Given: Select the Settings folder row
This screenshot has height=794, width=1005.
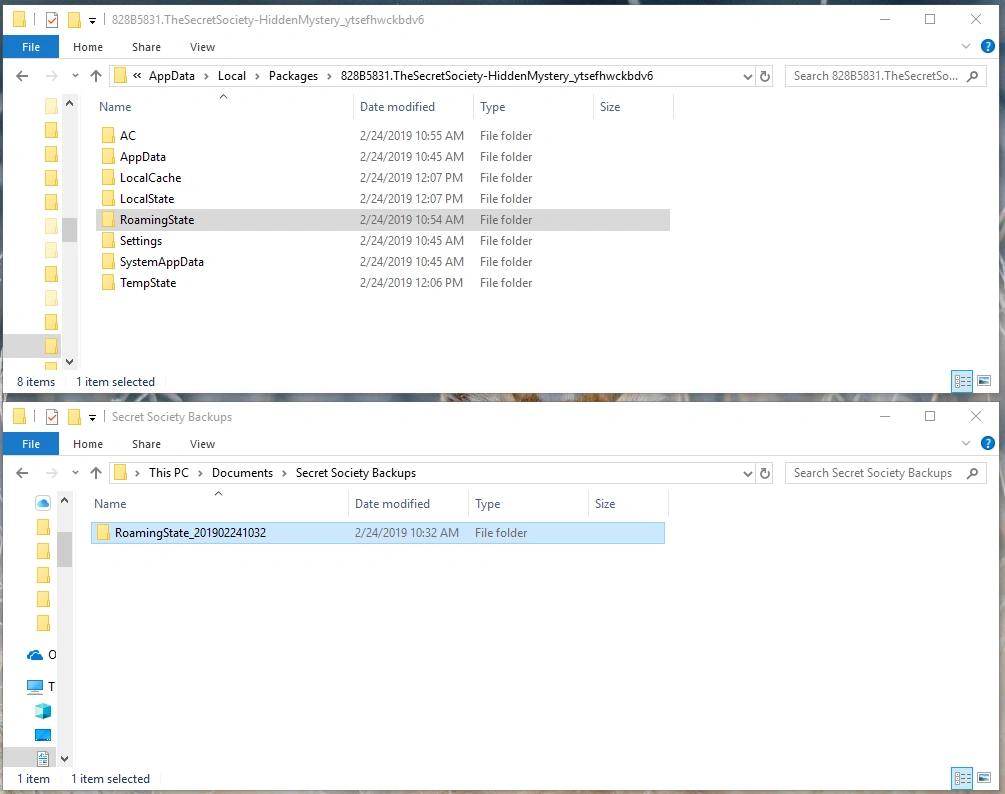Looking at the screenshot, I should point(383,241).
